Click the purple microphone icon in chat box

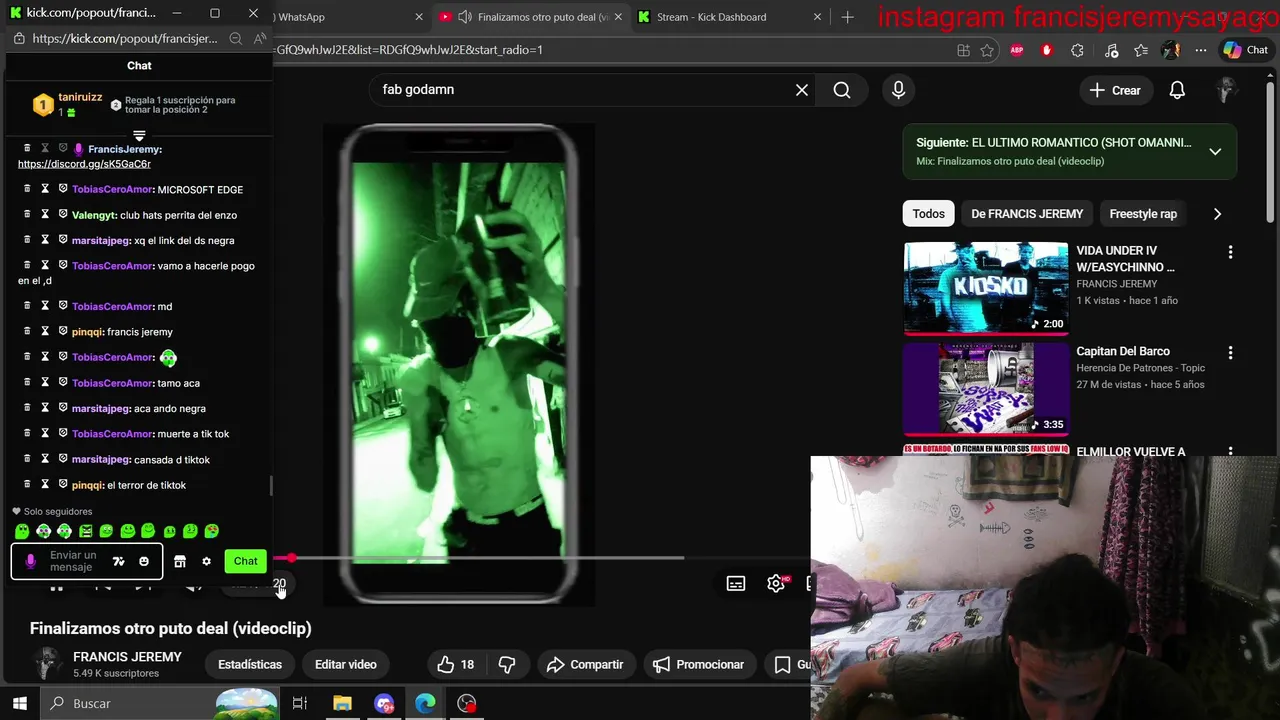(x=30, y=561)
